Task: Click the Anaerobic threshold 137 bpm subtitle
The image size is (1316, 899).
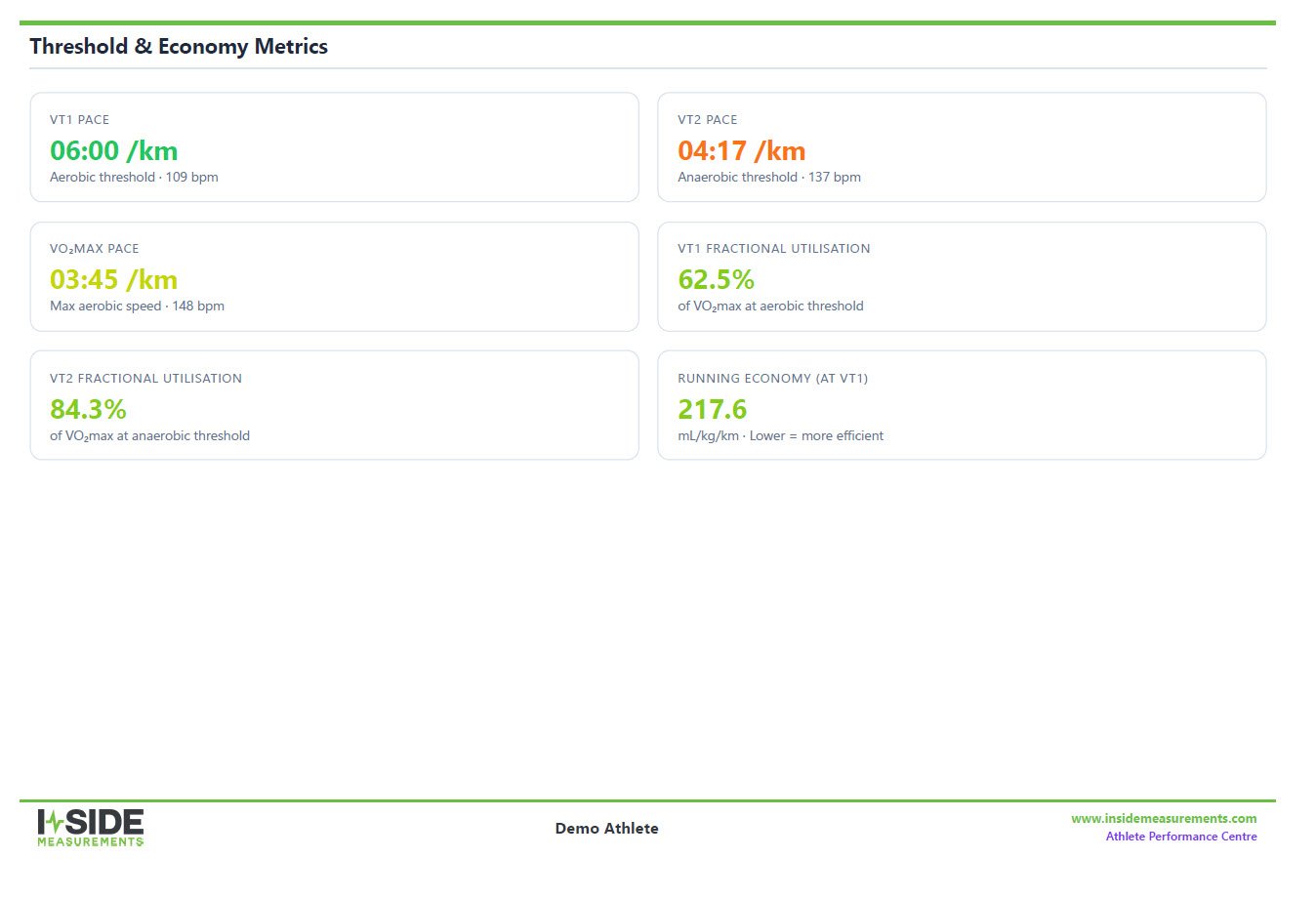Action: (x=769, y=177)
